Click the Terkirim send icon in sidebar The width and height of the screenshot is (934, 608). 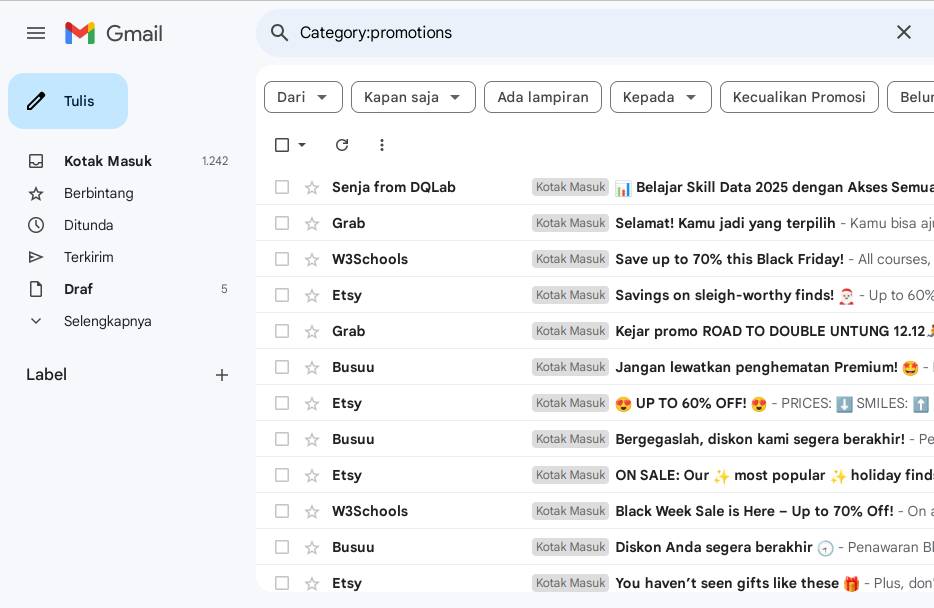[x=36, y=257]
